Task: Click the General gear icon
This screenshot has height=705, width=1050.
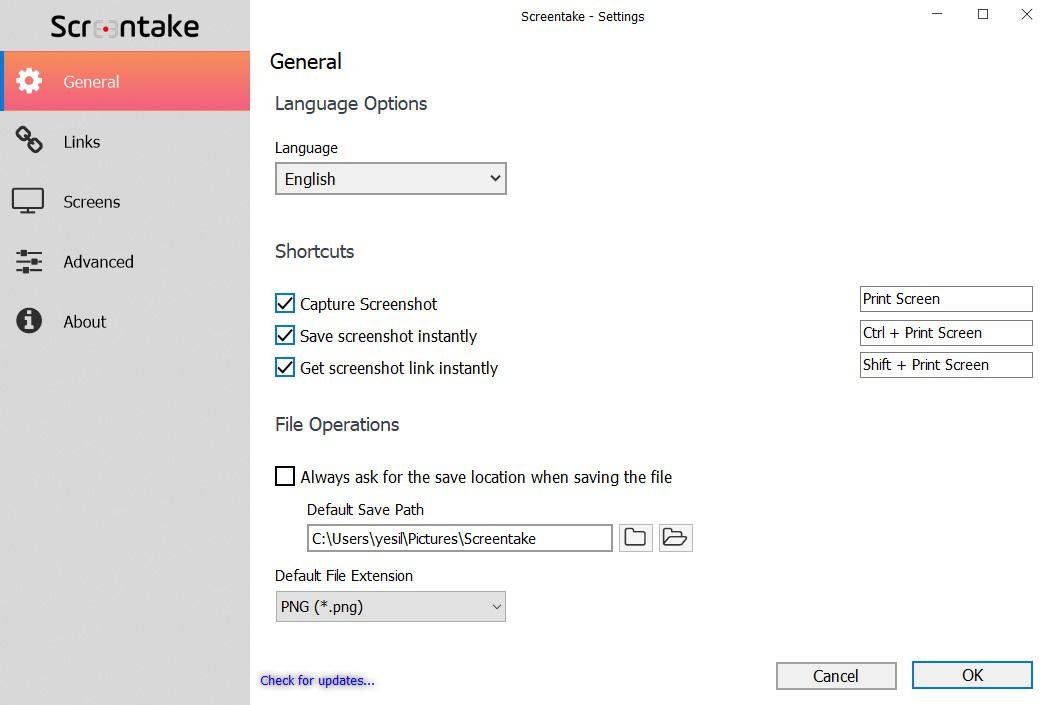Action: (29, 81)
